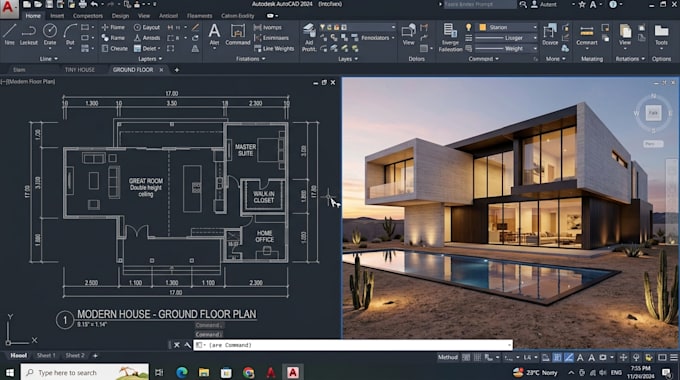Select the Line drawing tool

(x=9, y=34)
